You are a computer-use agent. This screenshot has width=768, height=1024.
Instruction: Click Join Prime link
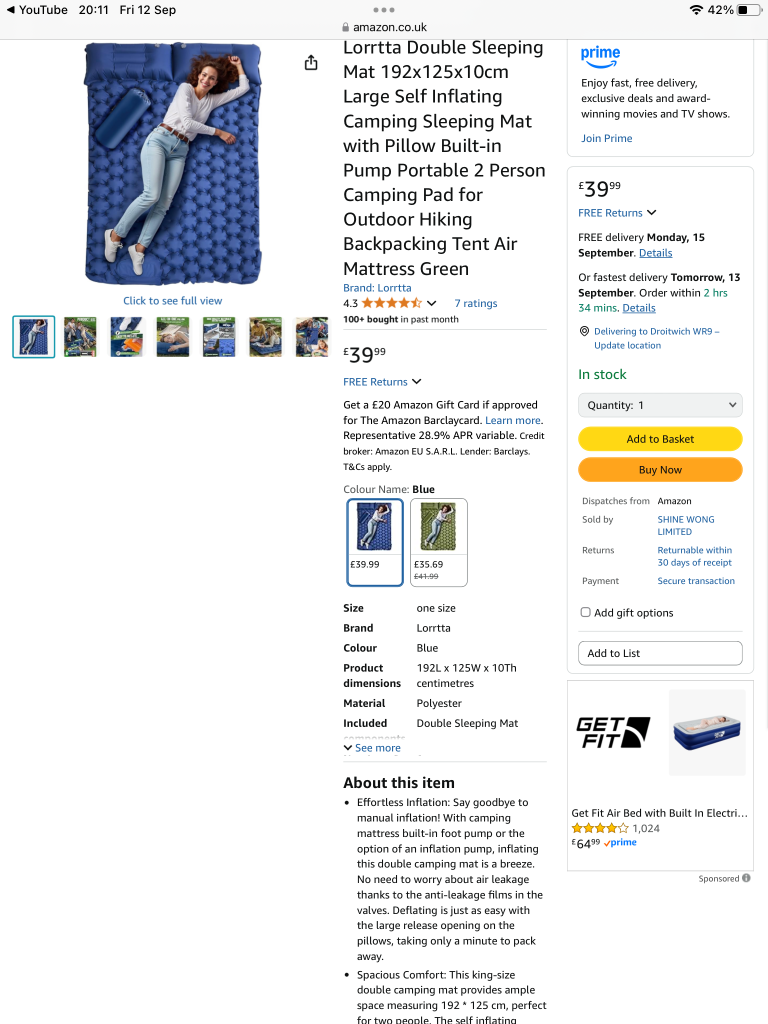point(607,138)
